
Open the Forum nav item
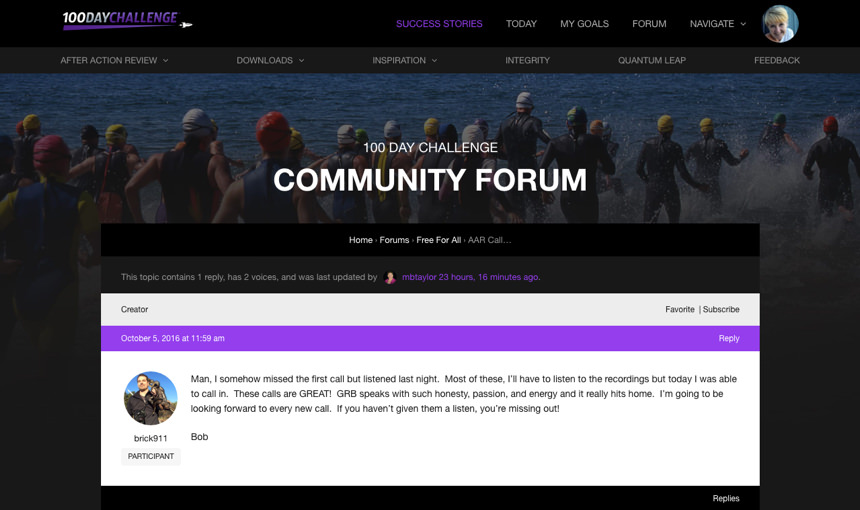point(649,24)
